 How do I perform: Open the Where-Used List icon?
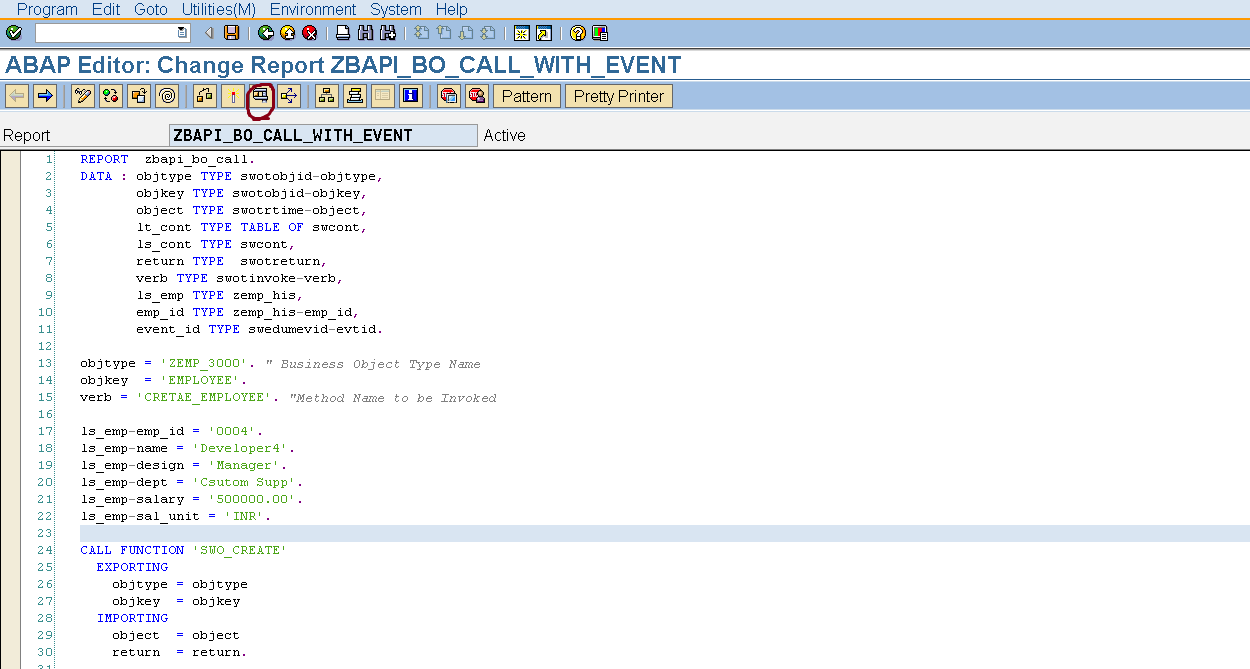tap(289, 96)
